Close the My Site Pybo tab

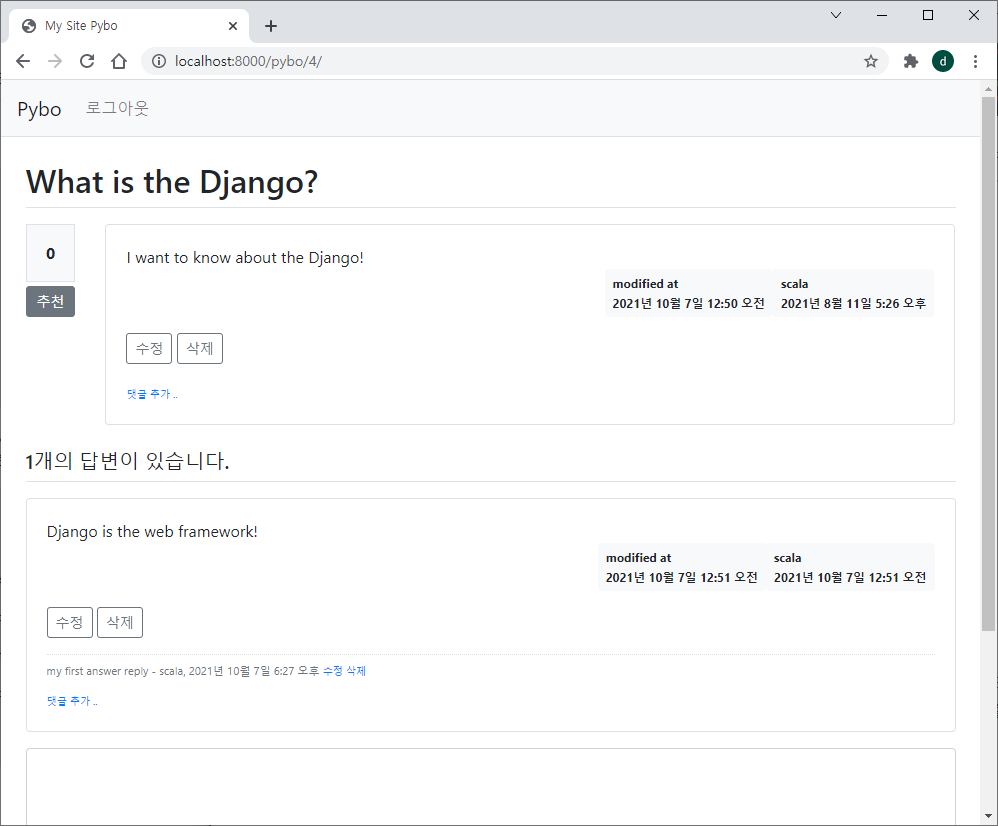click(233, 26)
